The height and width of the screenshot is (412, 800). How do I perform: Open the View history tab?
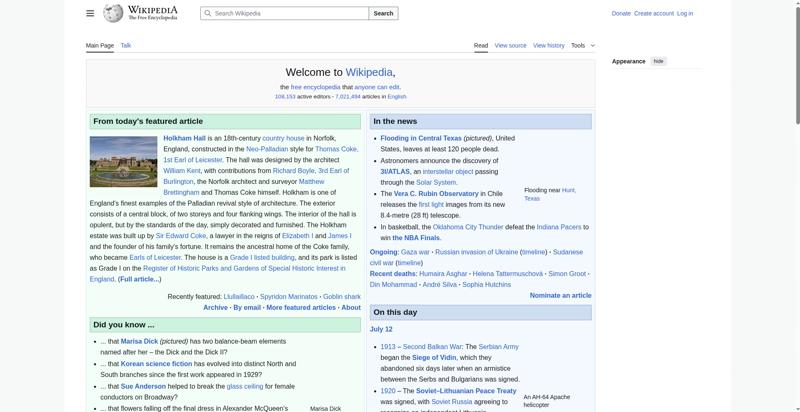[548, 45]
